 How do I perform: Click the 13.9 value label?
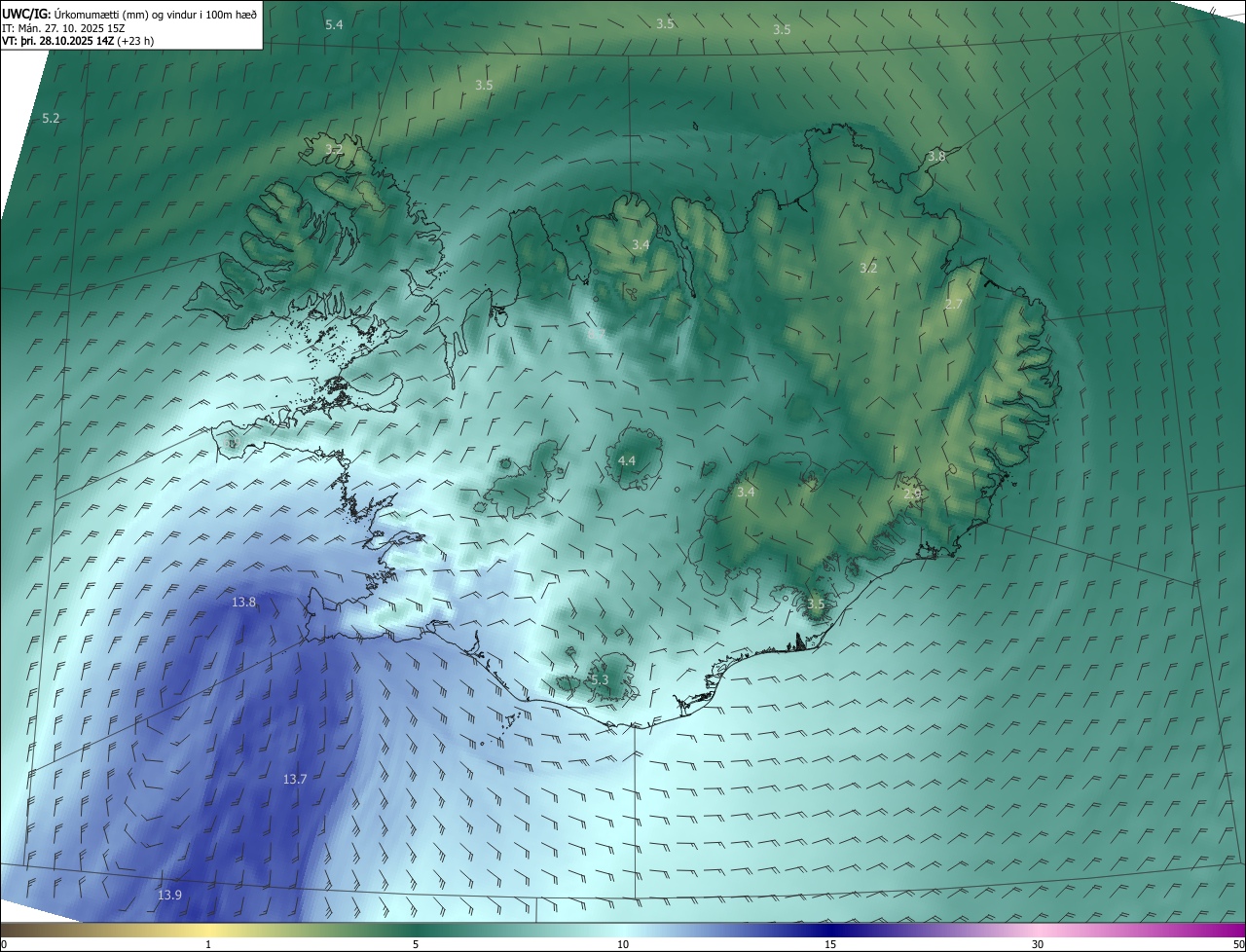coord(169,895)
